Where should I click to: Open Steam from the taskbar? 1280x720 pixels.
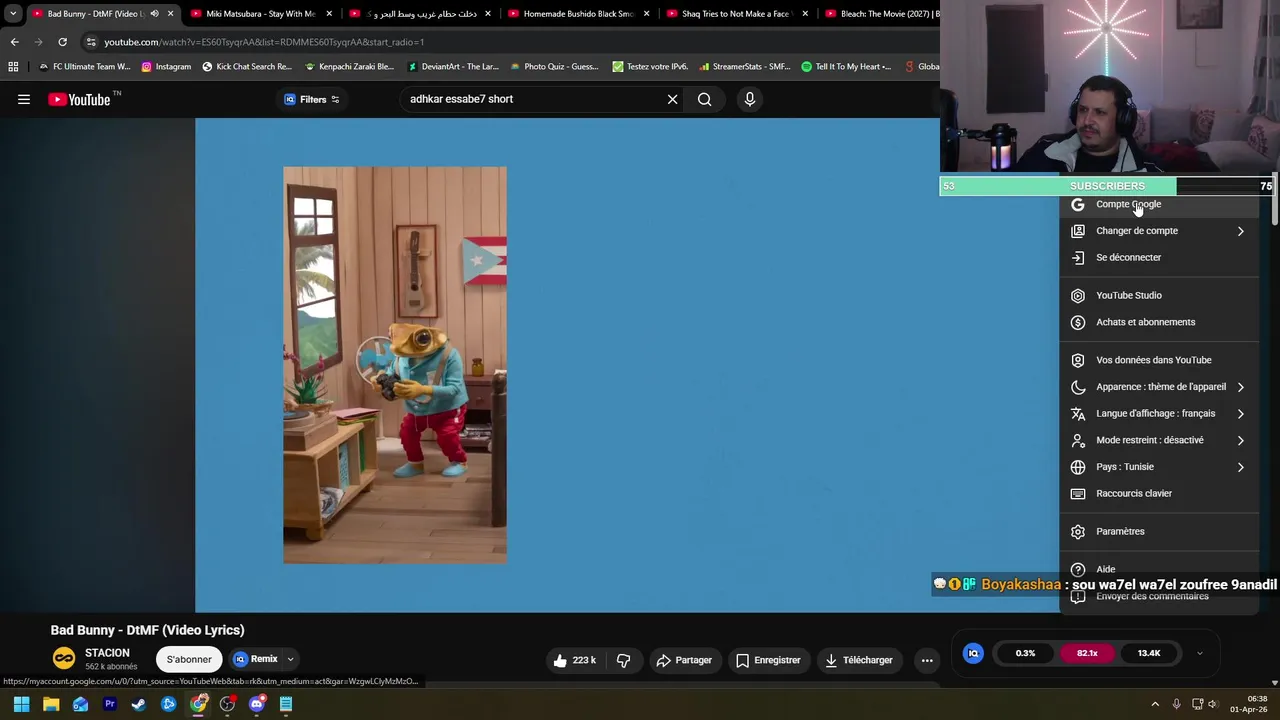[x=139, y=704]
